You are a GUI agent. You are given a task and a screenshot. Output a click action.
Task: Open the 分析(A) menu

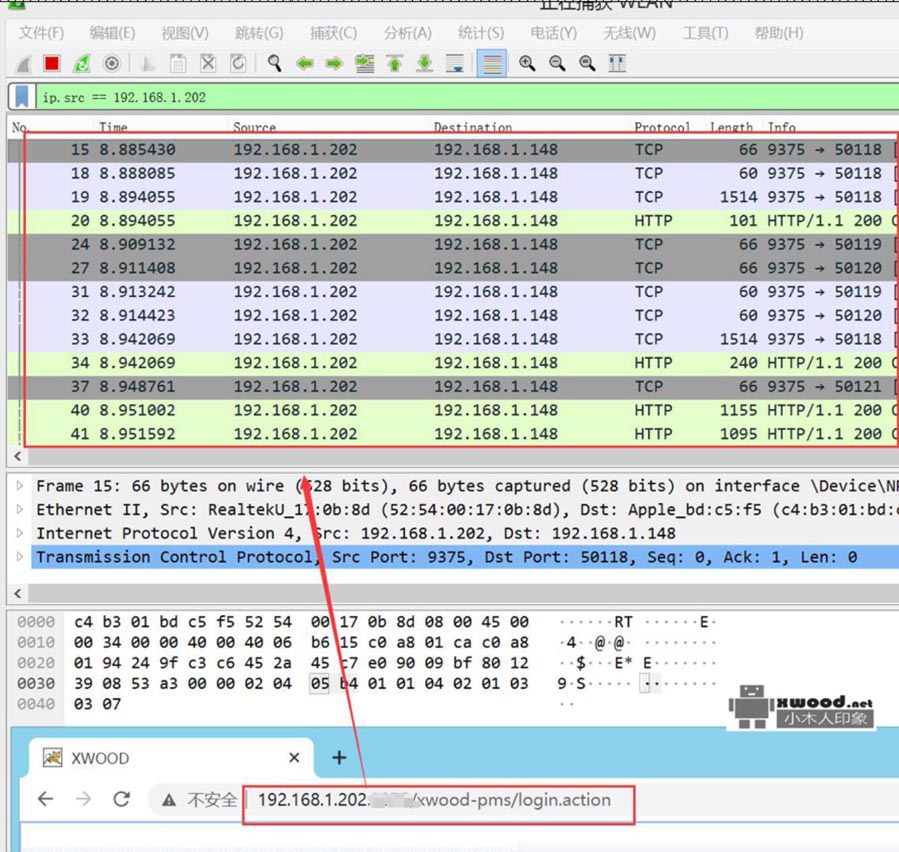click(407, 33)
